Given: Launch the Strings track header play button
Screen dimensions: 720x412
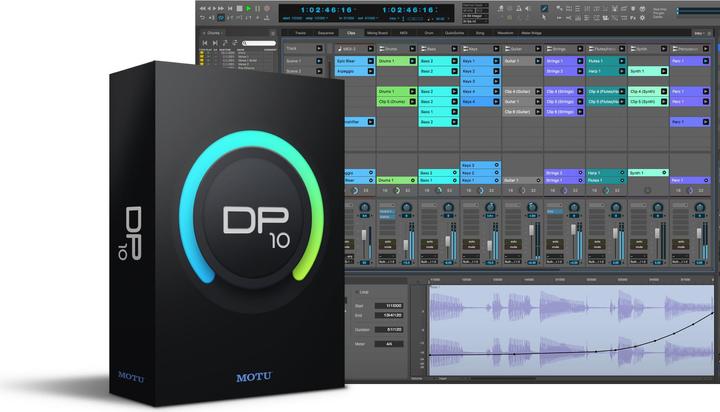Looking at the screenshot, I should coord(580,49).
